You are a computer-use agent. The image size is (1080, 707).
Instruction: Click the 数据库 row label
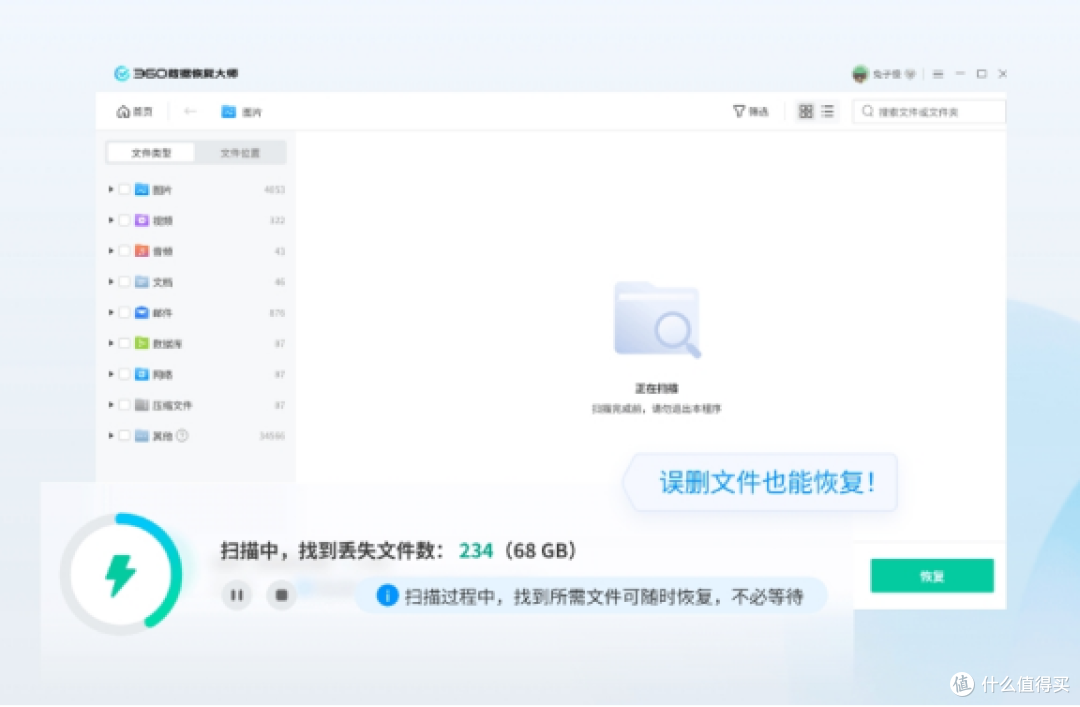[167, 343]
